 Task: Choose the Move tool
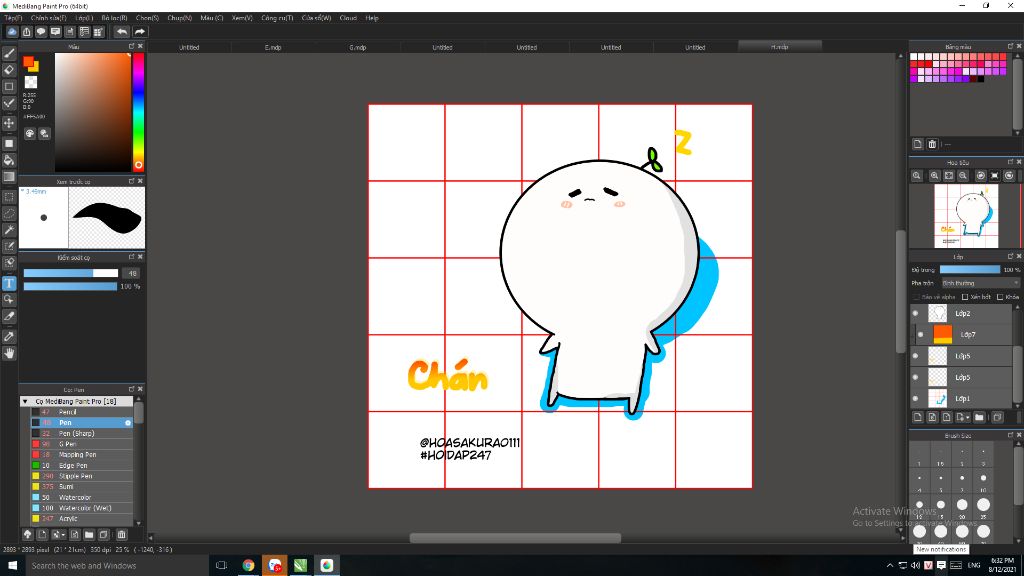(9, 123)
